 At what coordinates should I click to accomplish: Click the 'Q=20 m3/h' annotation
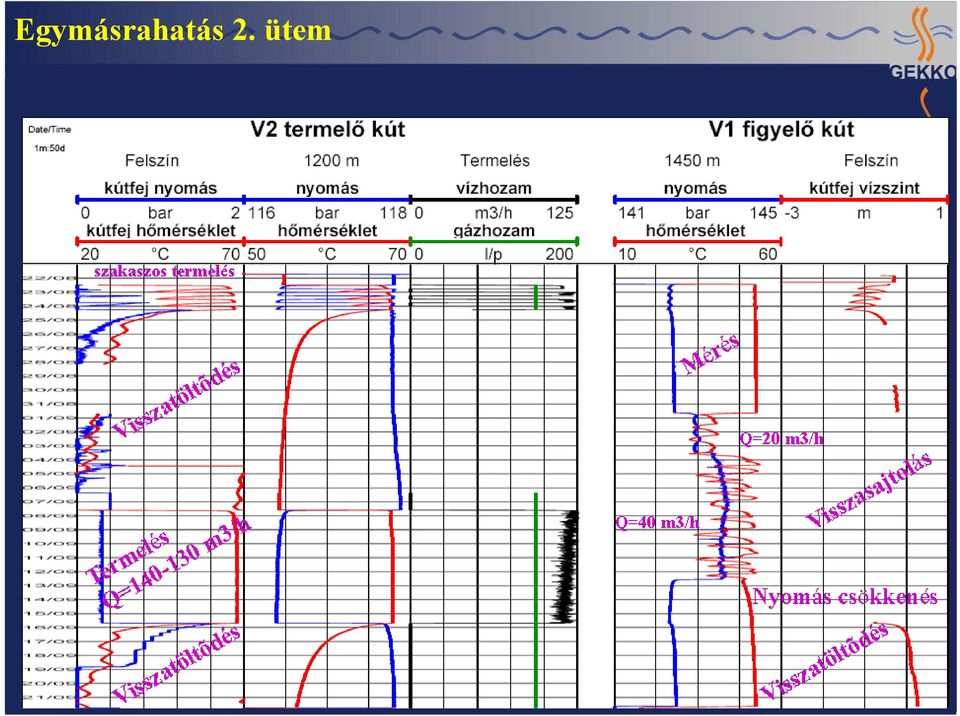(x=781, y=439)
